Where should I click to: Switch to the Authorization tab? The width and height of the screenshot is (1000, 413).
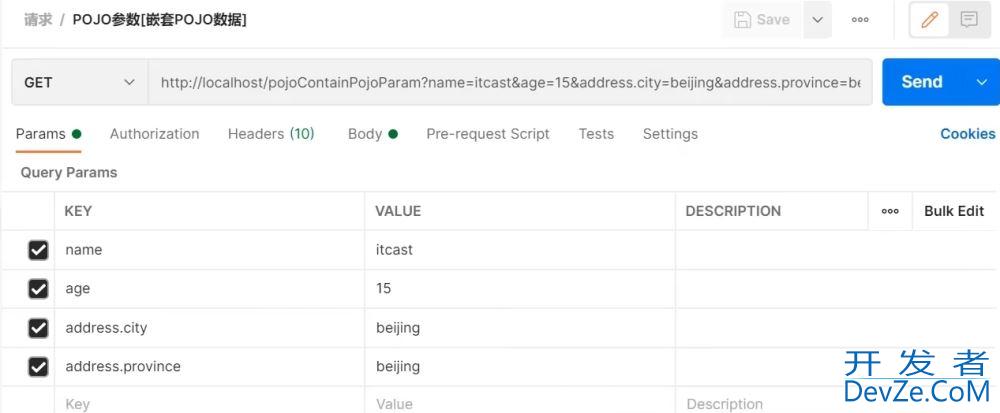pyautogui.click(x=154, y=134)
